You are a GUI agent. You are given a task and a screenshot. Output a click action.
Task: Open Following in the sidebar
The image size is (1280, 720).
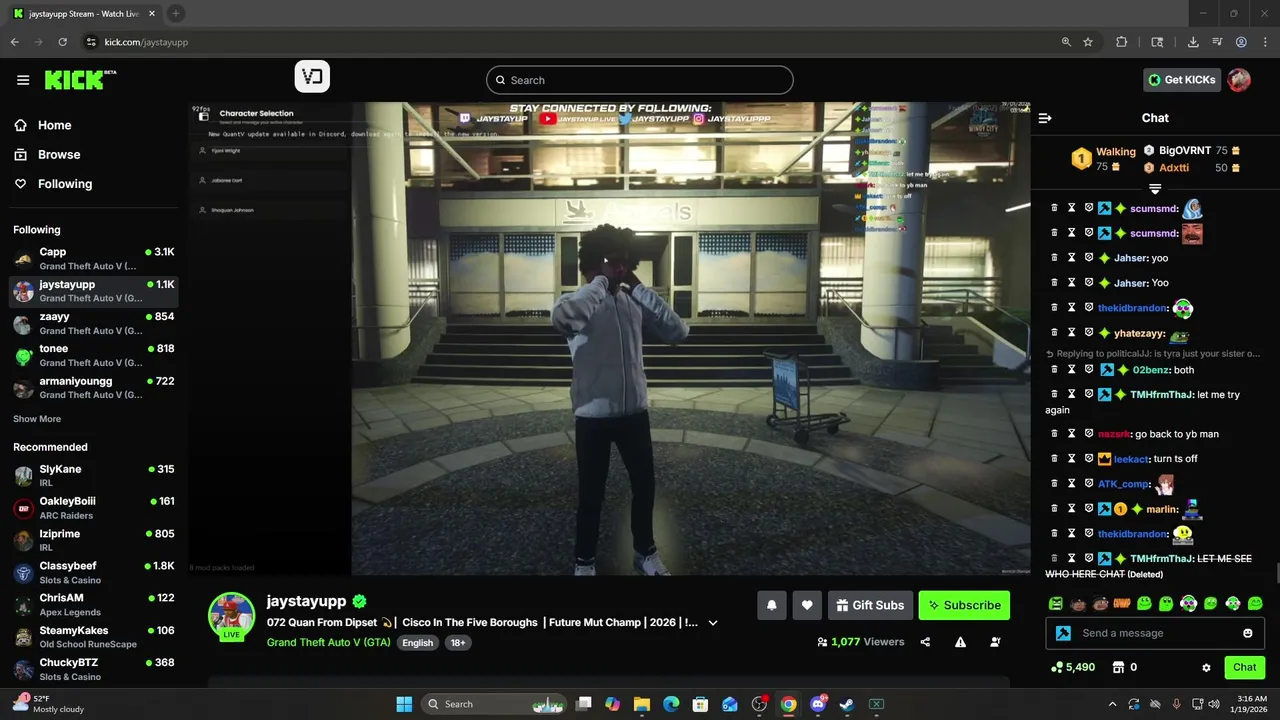(x=53, y=184)
